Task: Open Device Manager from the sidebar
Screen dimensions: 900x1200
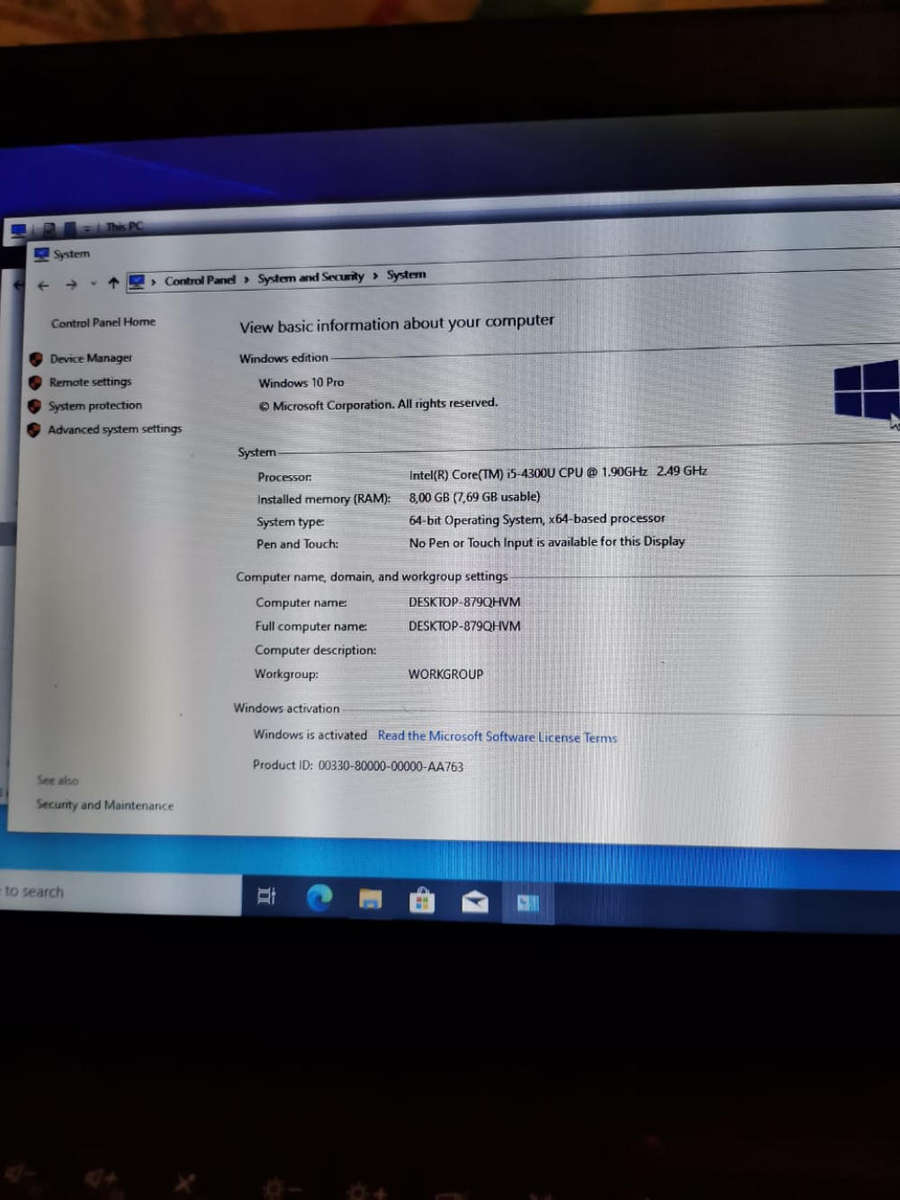Action: coord(91,357)
